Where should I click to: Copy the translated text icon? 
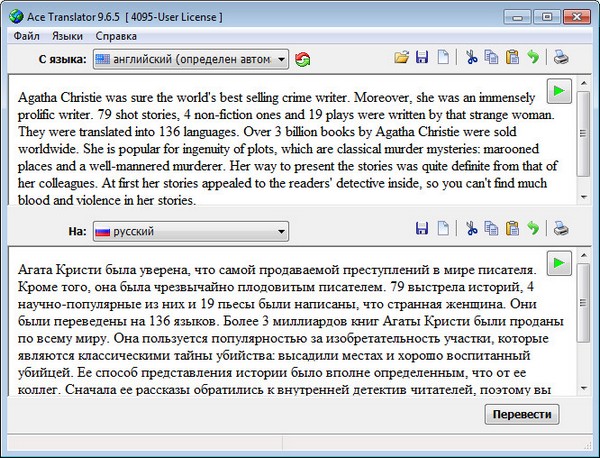pyautogui.click(x=491, y=230)
